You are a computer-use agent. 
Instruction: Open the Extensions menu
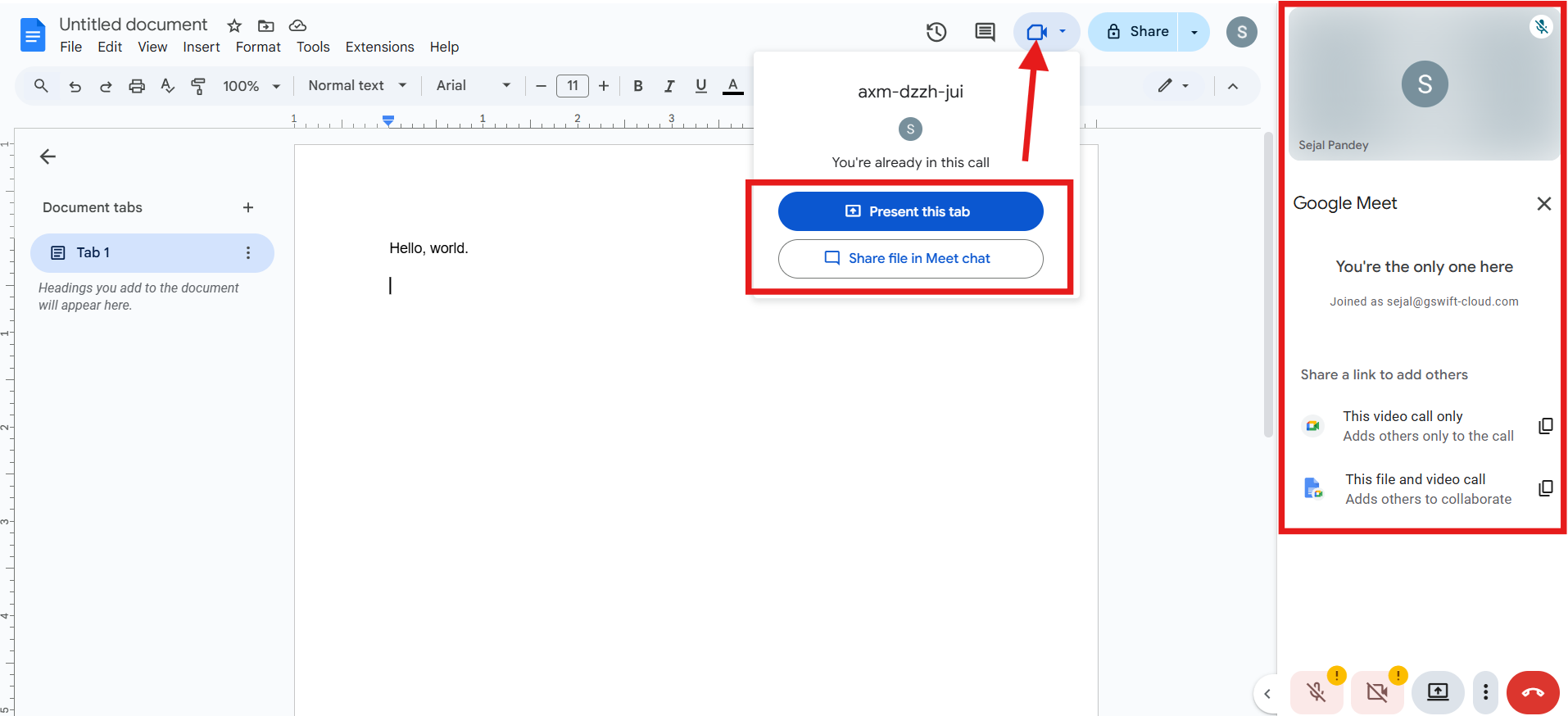click(379, 47)
